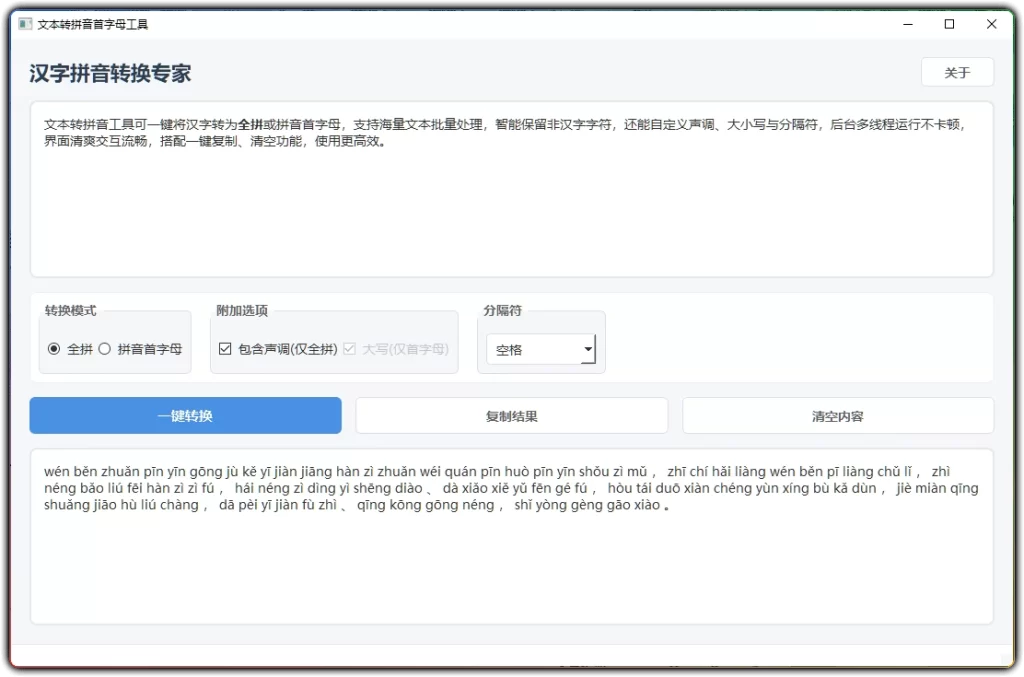Click the 清空内容 clear content button
Viewport: 1024px width, 677px height.
coord(837,415)
